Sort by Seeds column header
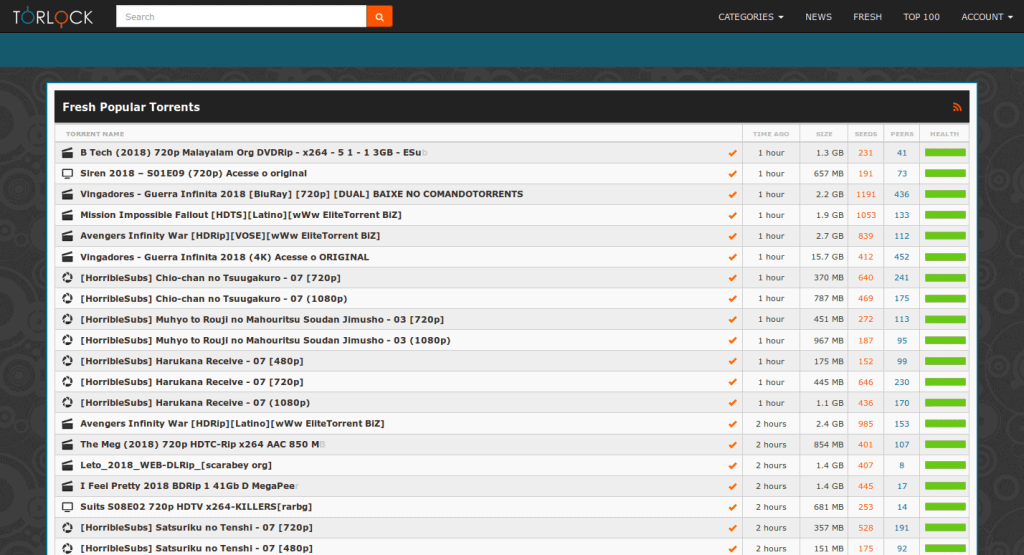Viewport: 1024px width, 555px height. [x=865, y=133]
